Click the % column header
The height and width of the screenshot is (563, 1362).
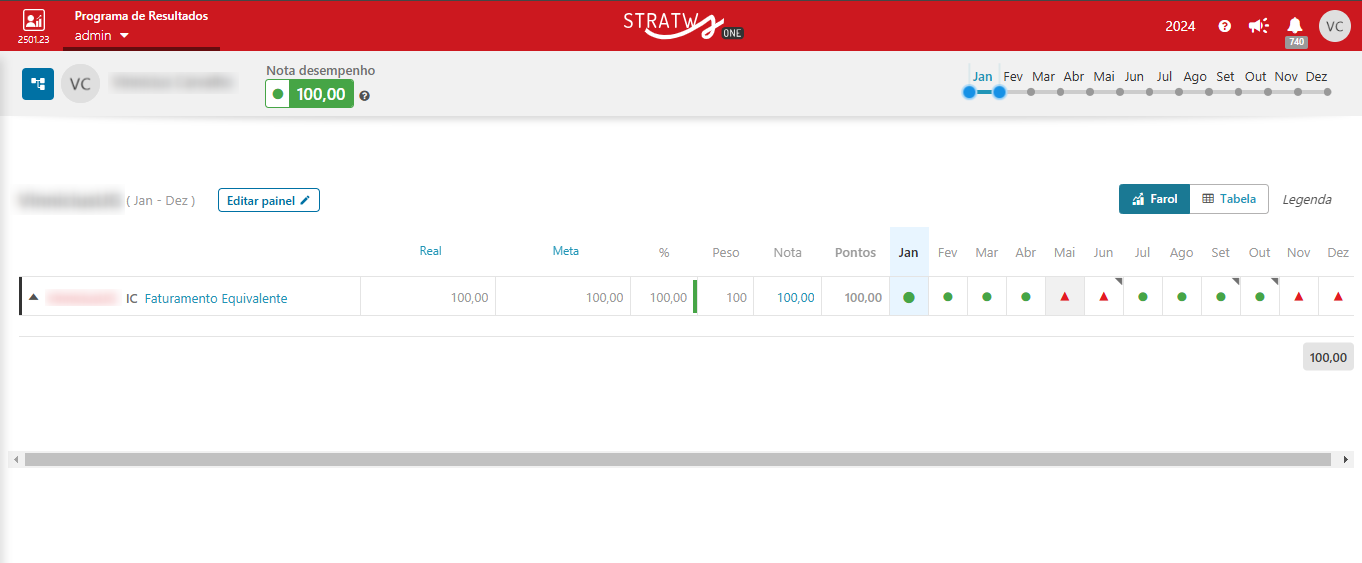pyautogui.click(x=664, y=252)
